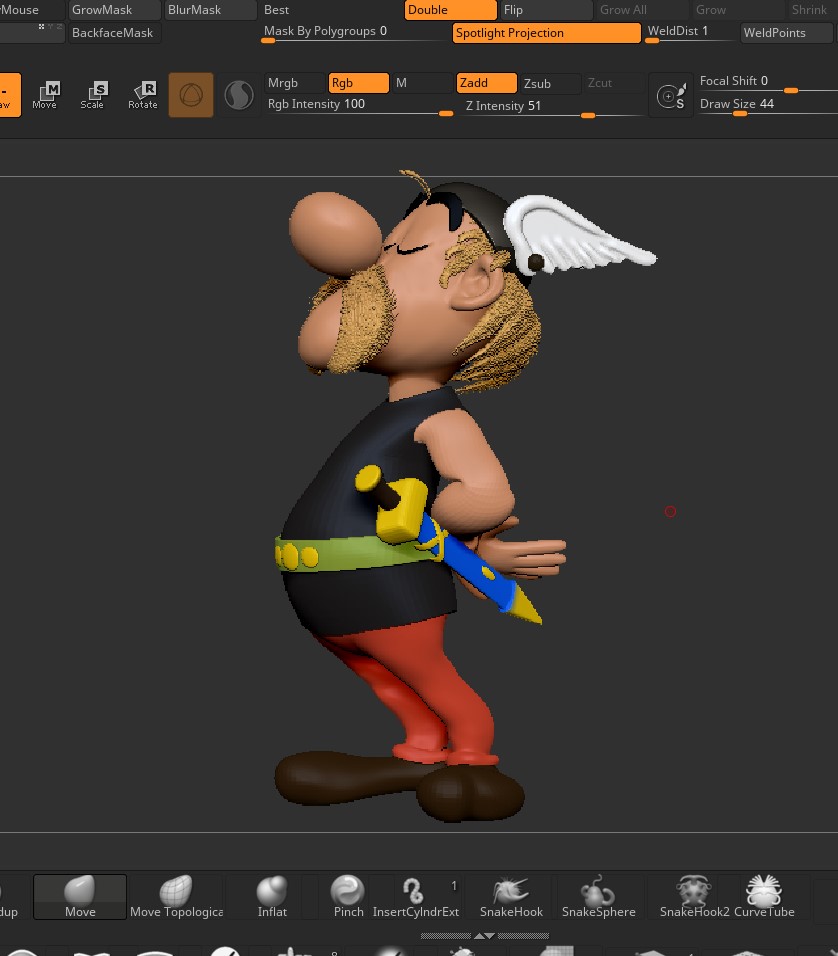
Task: Adjust the Rgb Intensity slider
Action: point(359,105)
